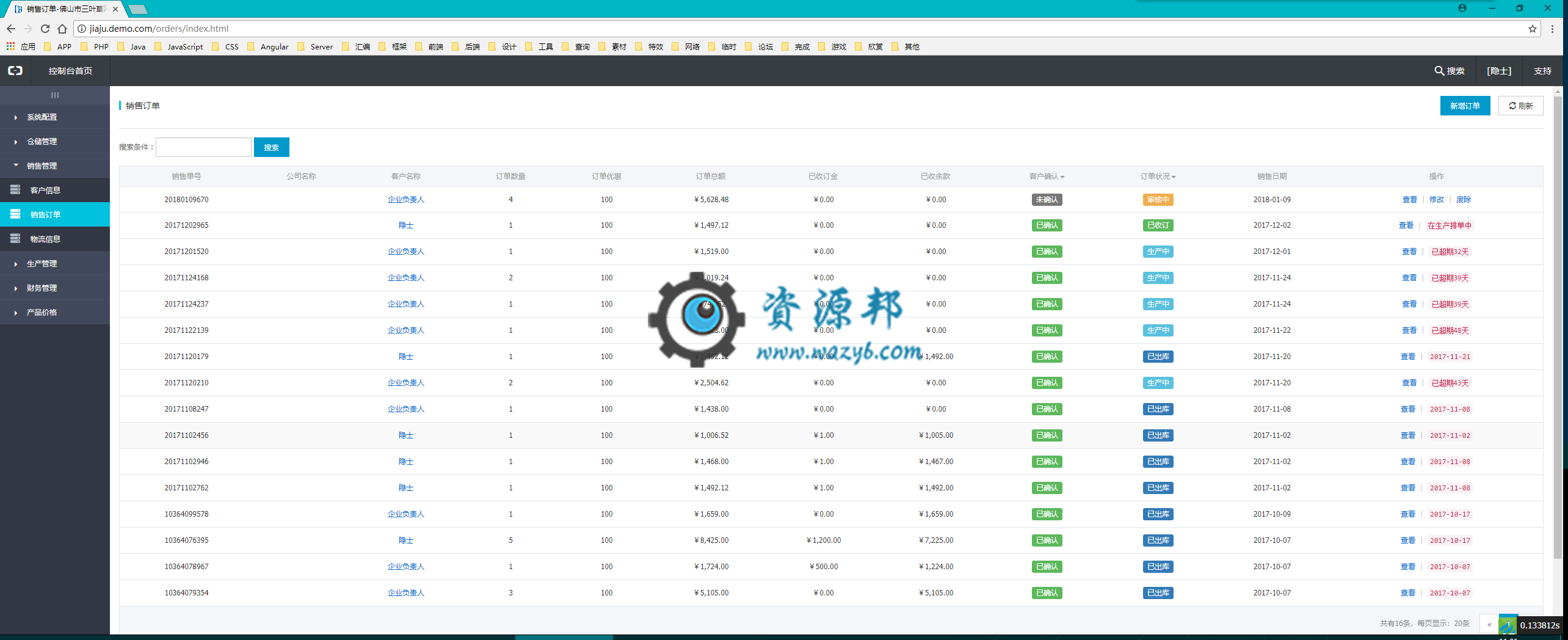Click 已收订 status for order 20171202965
Screen dimensions: 1568x640
[1158, 225]
